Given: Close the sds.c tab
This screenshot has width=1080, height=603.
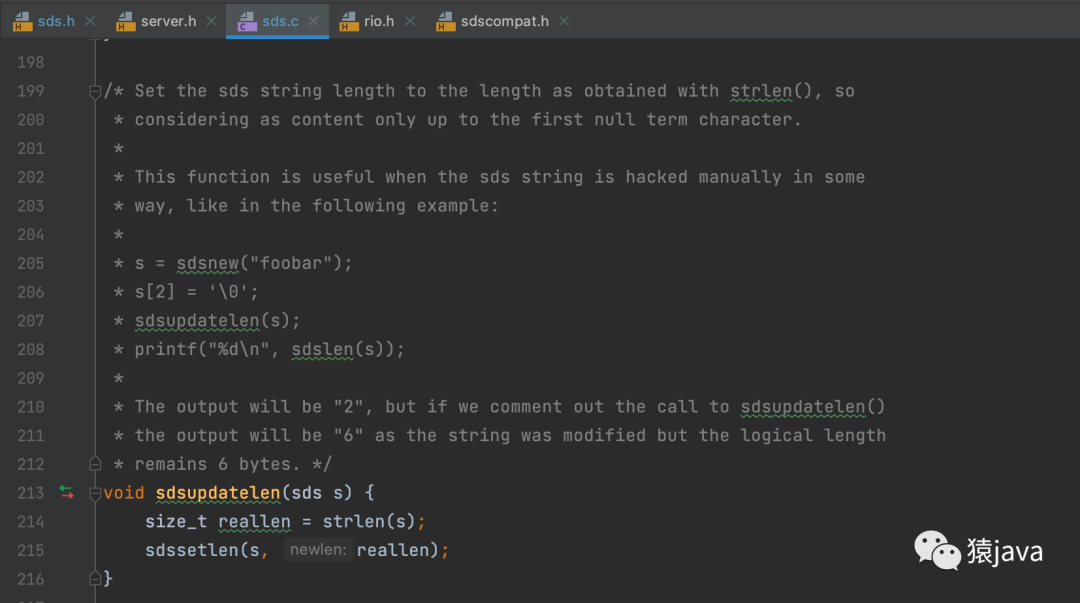Looking at the screenshot, I should click(x=313, y=21).
